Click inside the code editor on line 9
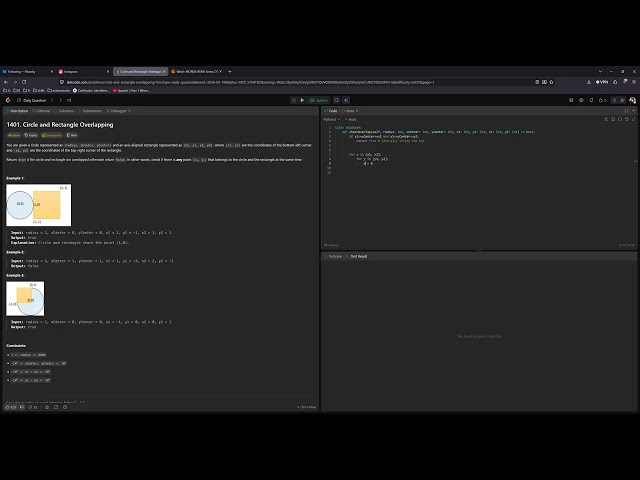The width and height of the screenshot is (640, 480). click(482, 163)
